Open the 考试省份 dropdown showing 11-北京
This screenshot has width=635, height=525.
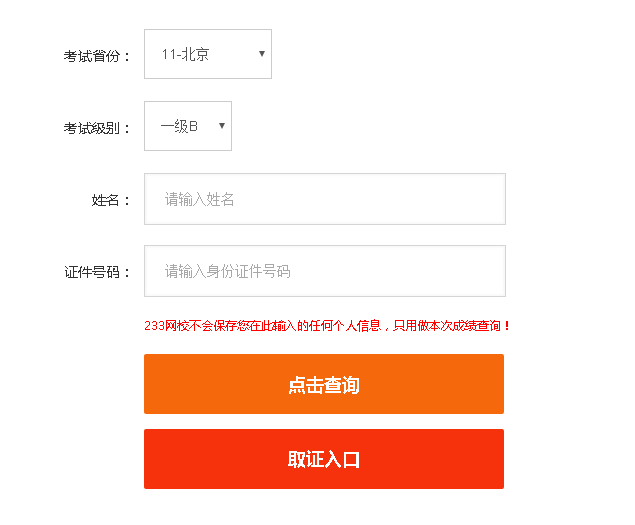coord(207,54)
